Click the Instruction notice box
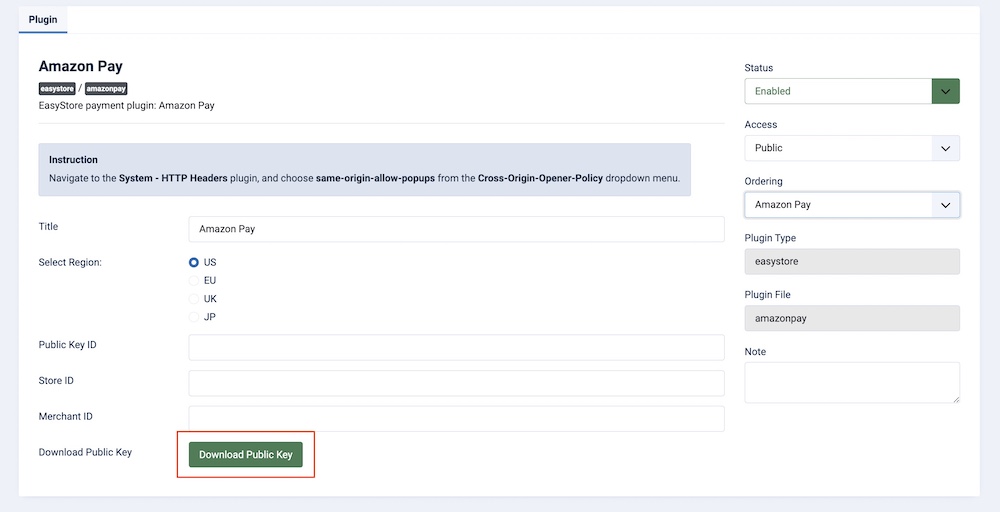Screen dimensions: 1000x512 [364, 169]
